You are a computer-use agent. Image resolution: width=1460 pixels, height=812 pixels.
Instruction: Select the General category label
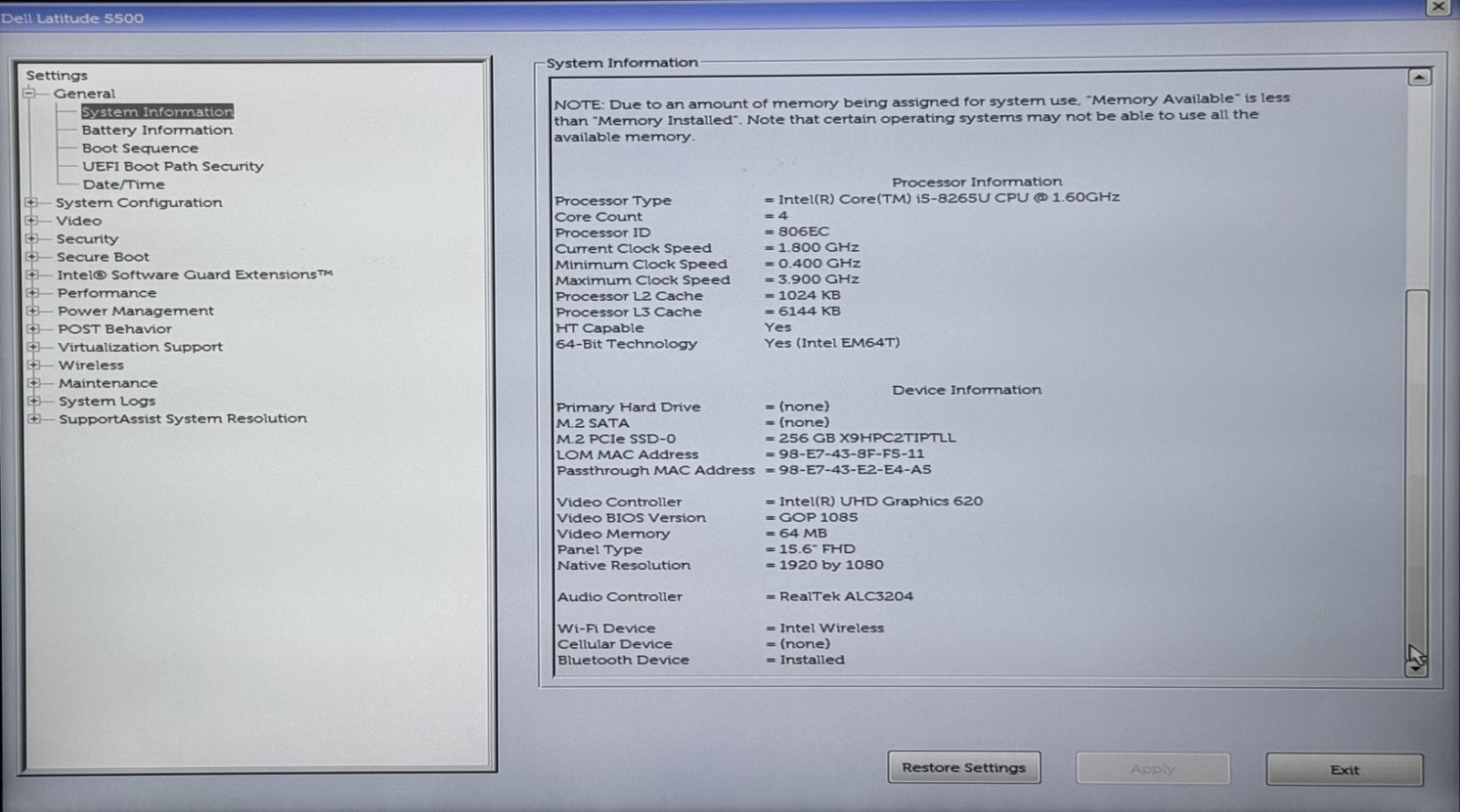(84, 93)
